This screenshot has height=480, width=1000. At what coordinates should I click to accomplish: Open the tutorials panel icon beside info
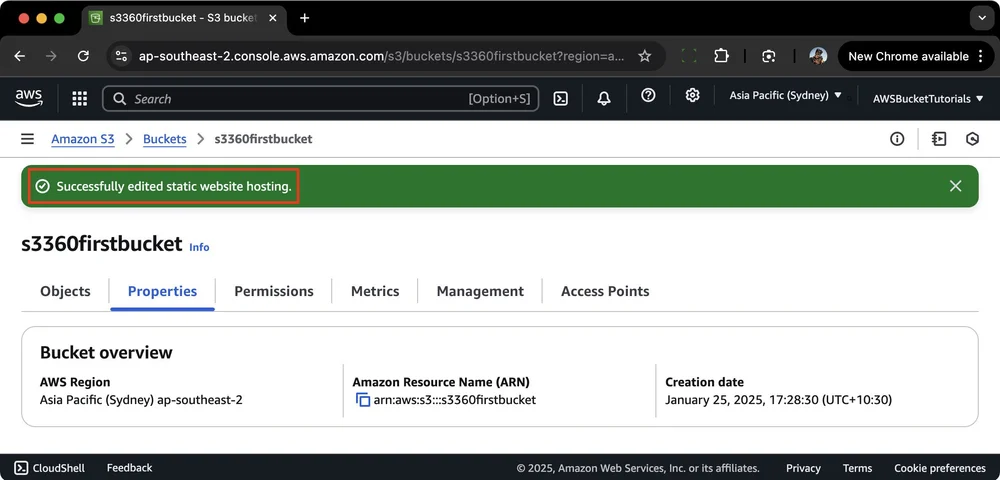[x=939, y=138]
